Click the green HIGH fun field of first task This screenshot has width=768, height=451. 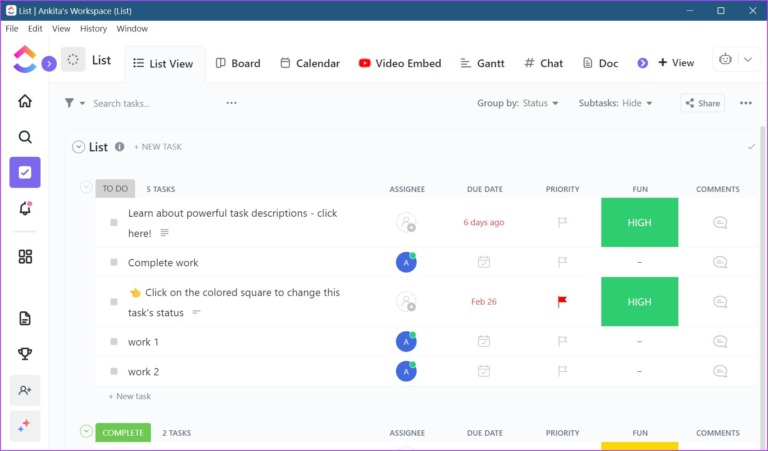(x=639, y=223)
